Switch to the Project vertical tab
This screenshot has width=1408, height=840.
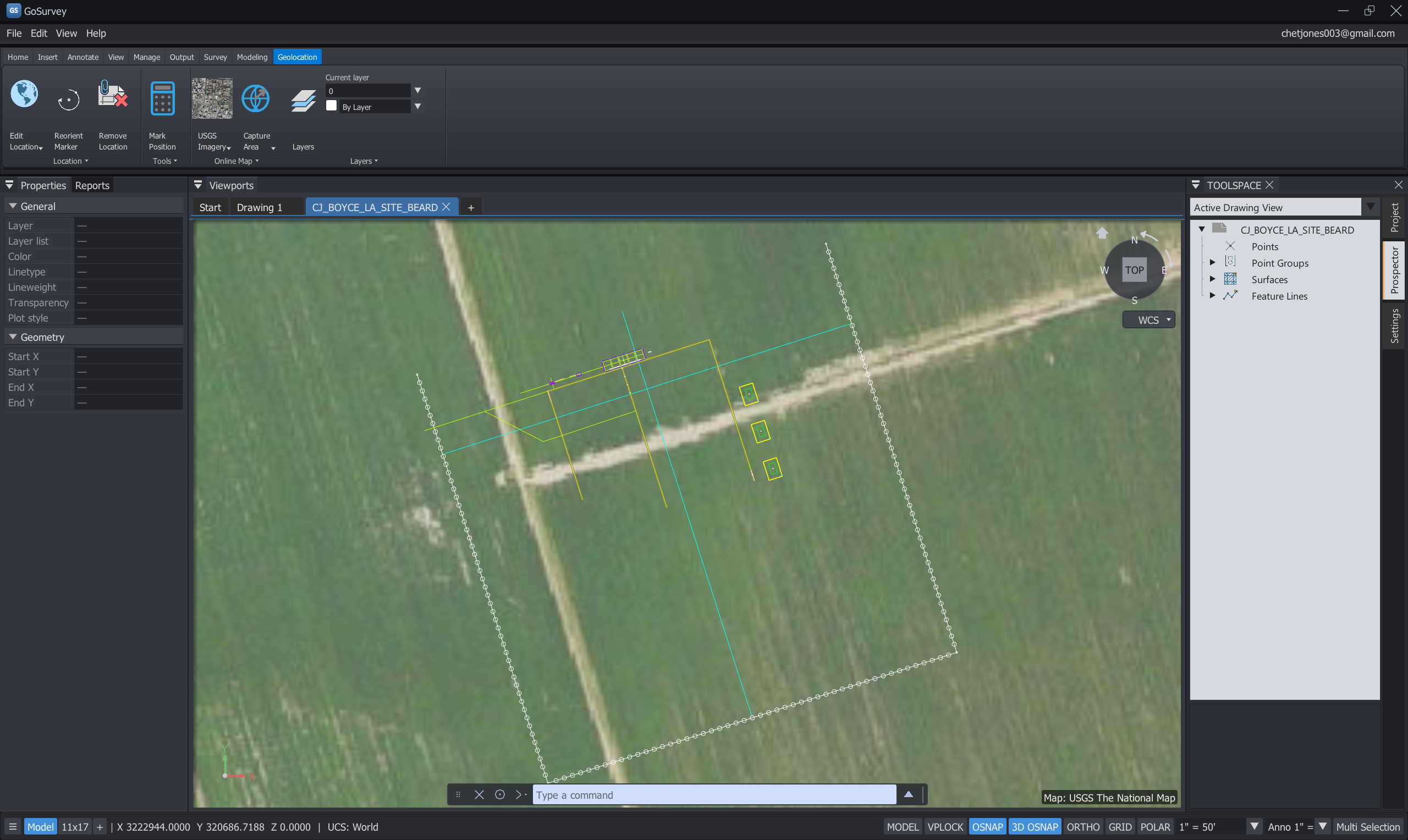pyautogui.click(x=1394, y=218)
